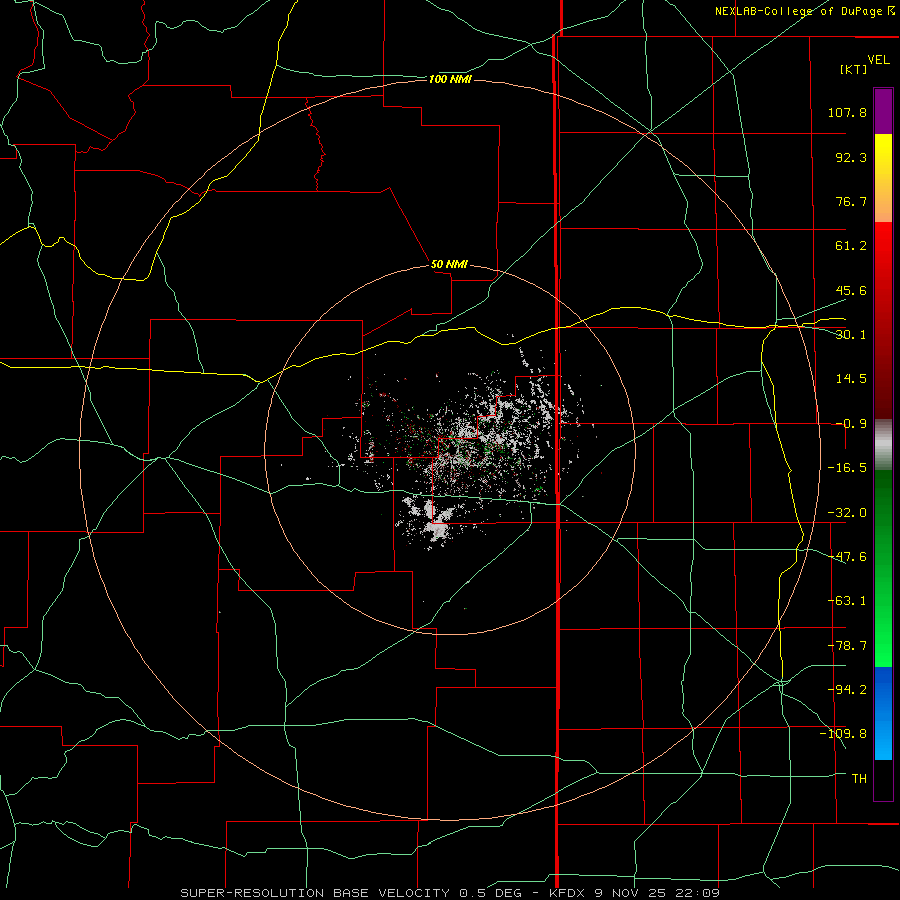Screen dimensions: 900x900
Task: Click the -63.1 legend value
Action: click(847, 601)
